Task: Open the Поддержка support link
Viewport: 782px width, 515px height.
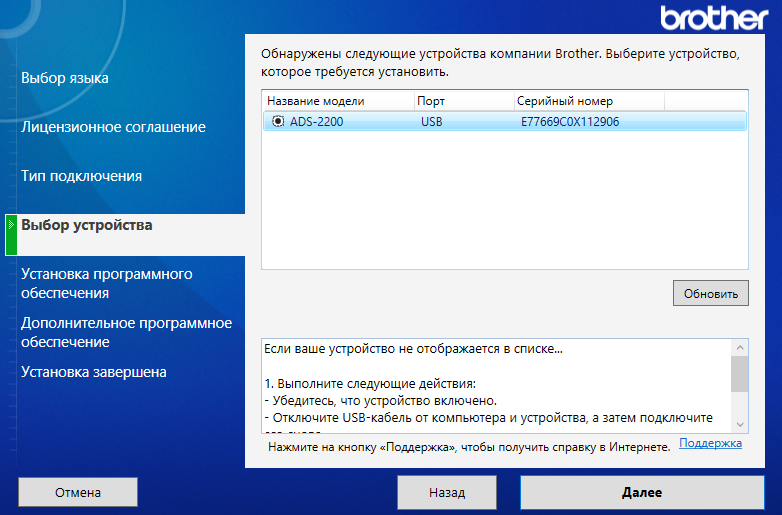Action: coord(710,443)
